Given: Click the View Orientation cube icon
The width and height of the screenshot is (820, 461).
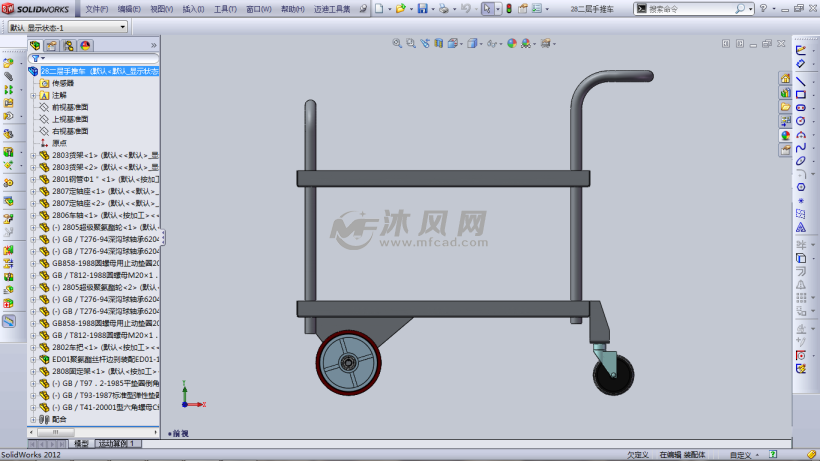Looking at the screenshot, I should (453, 43).
